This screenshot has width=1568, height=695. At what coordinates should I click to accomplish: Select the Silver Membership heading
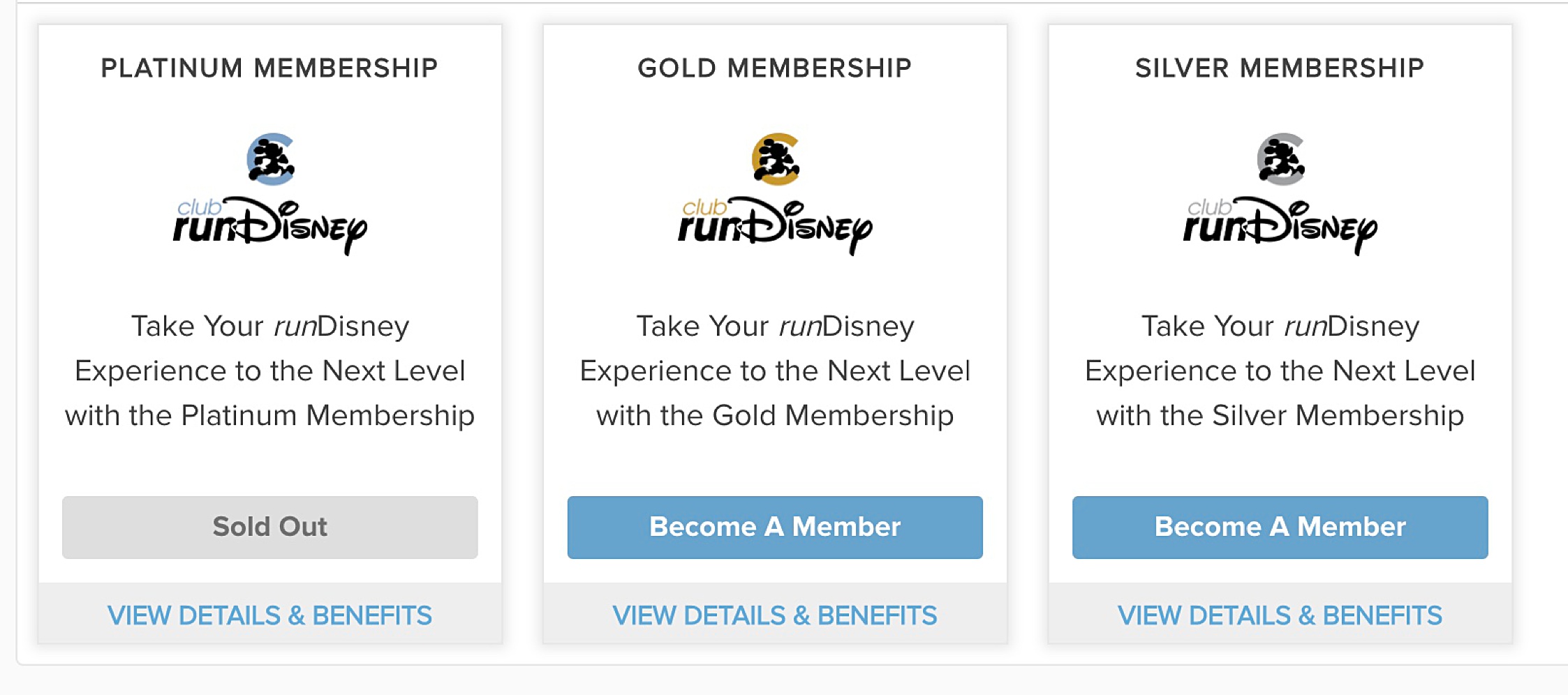(x=1280, y=67)
